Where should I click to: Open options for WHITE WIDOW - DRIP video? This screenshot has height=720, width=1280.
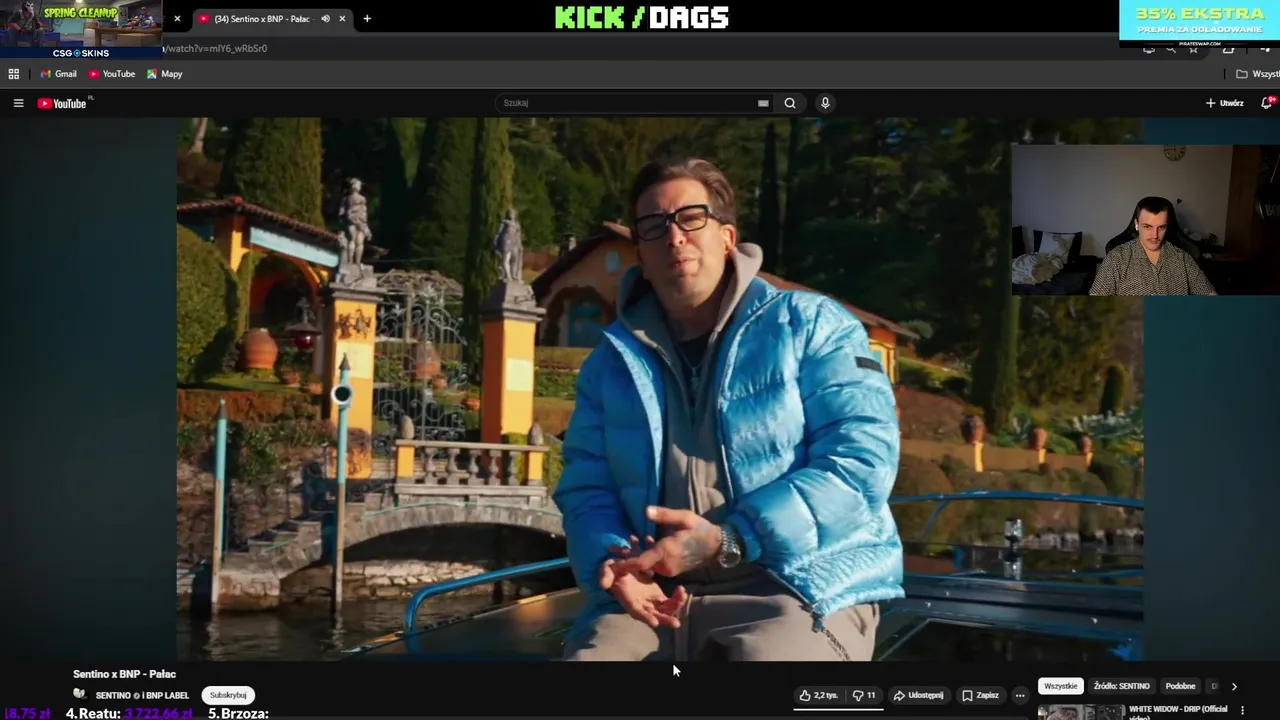pos(1243,710)
